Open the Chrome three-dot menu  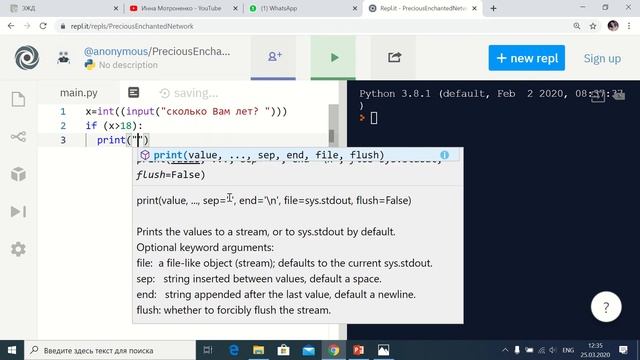(x=629, y=26)
